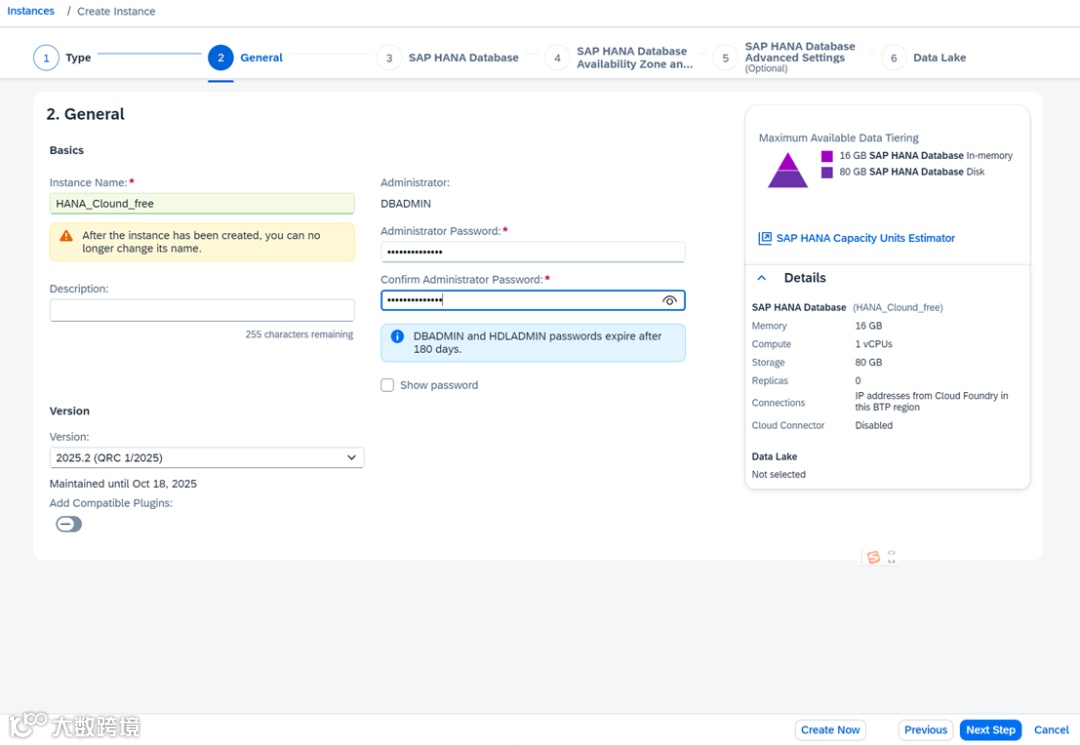Click the purple data tiering pyramid icon
This screenshot has width=1080, height=746.
pos(787,170)
